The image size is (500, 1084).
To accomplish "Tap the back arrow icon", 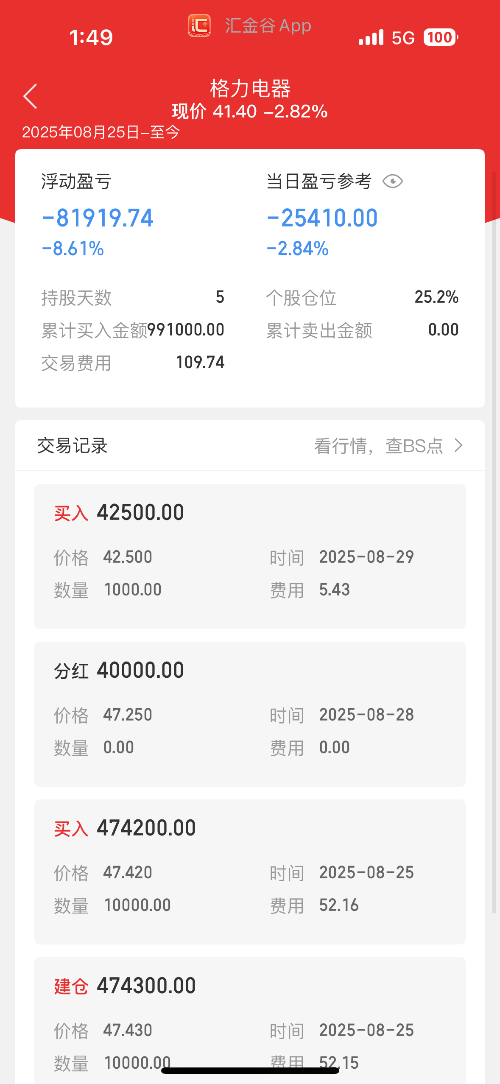I will point(30,96).
